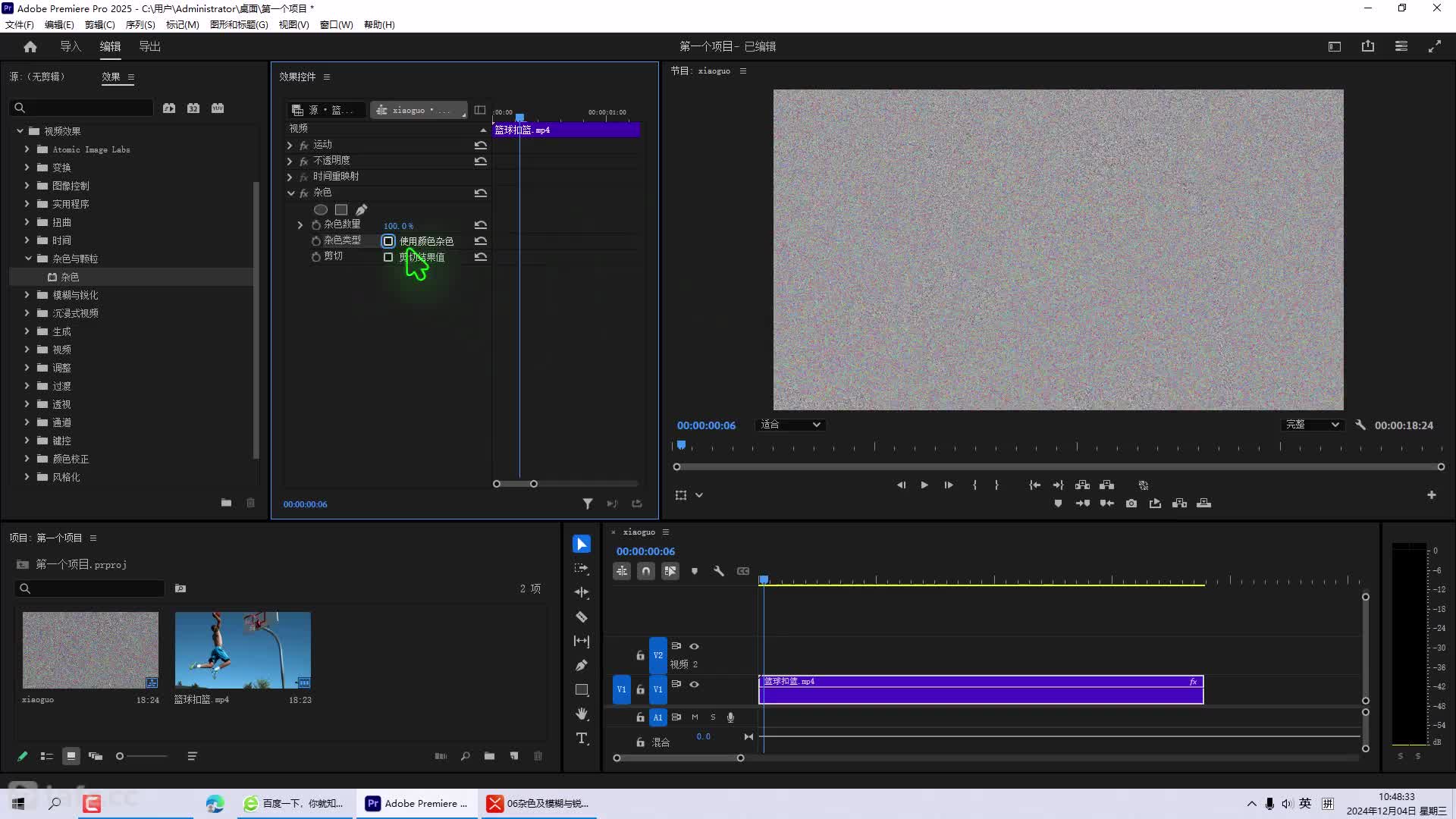Select the Pen tool in tools panel

[582, 665]
